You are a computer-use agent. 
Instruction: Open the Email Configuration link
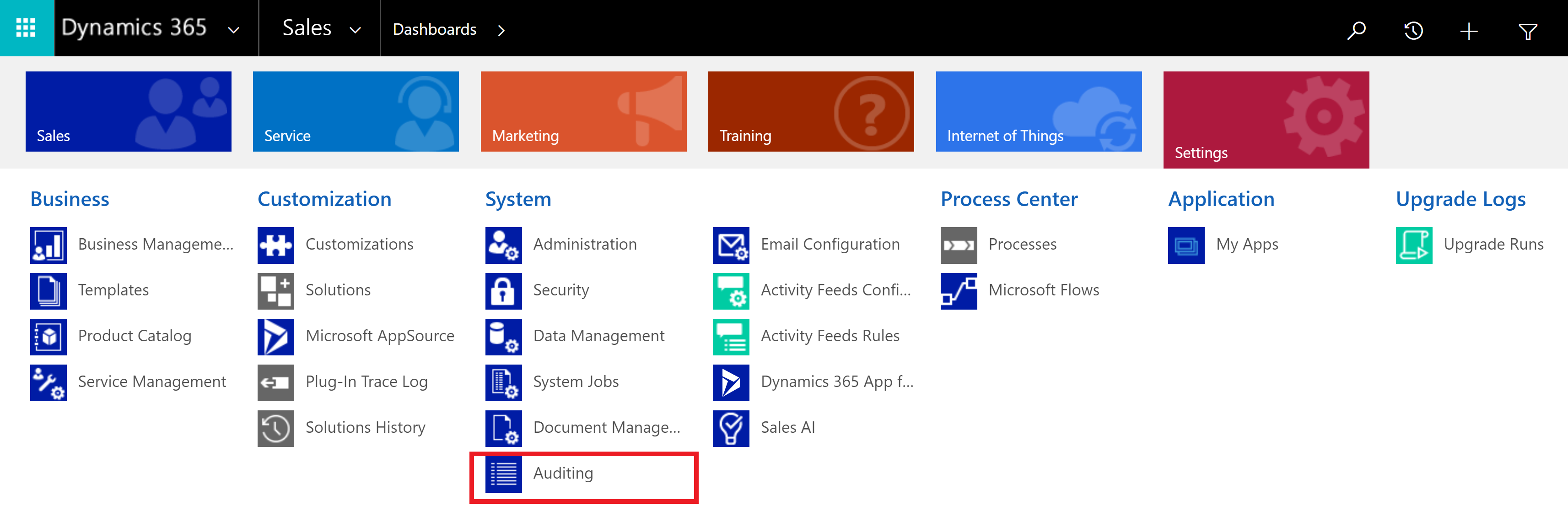(x=830, y=245)
